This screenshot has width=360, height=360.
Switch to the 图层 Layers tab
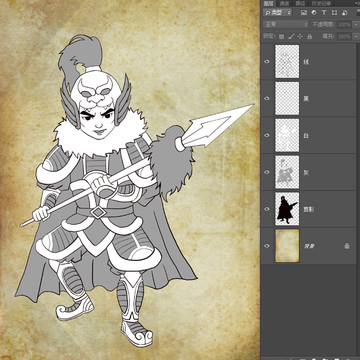(x=269, y=3)
